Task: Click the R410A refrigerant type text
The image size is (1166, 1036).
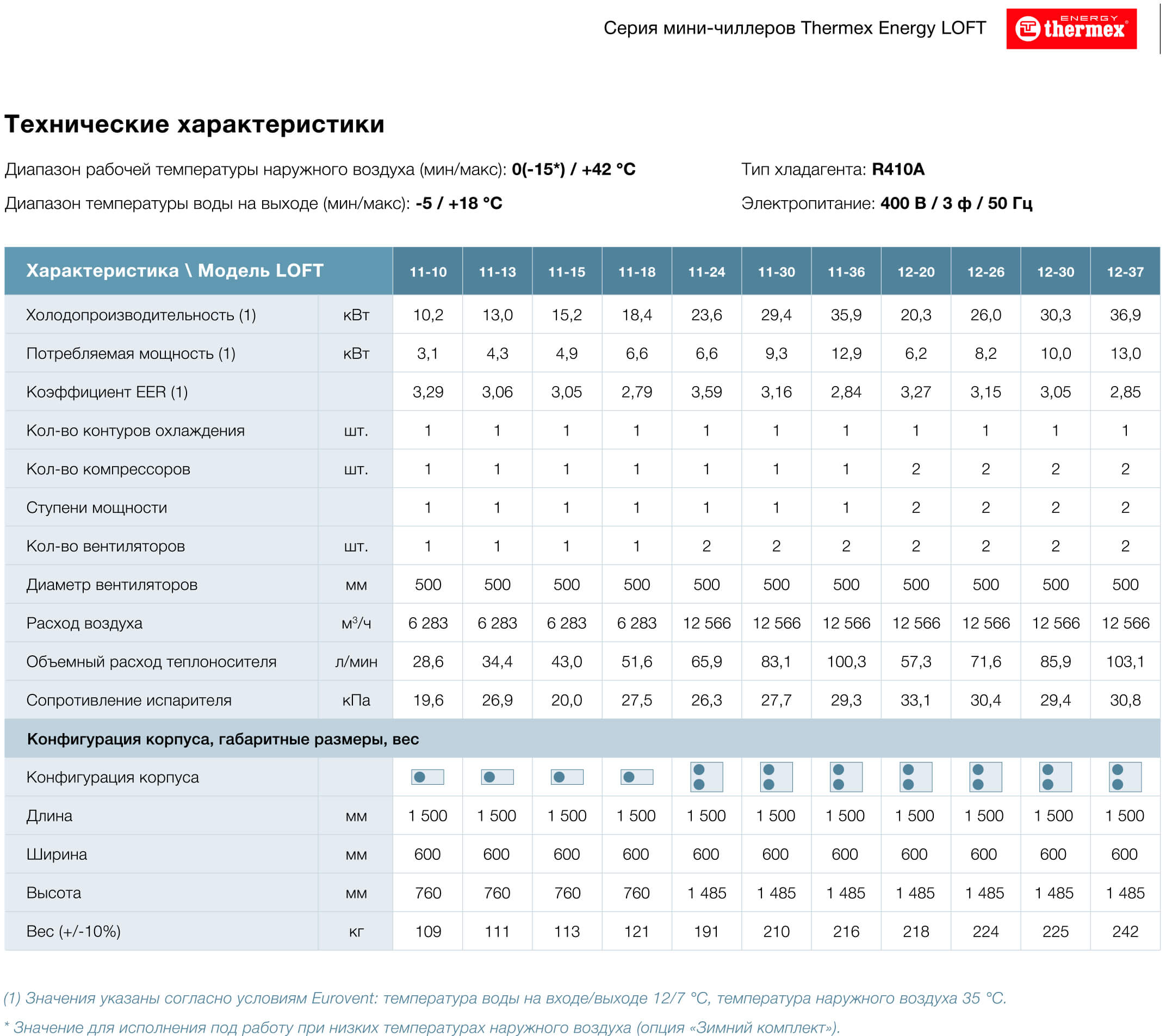Action: click(x=898, y=170)
